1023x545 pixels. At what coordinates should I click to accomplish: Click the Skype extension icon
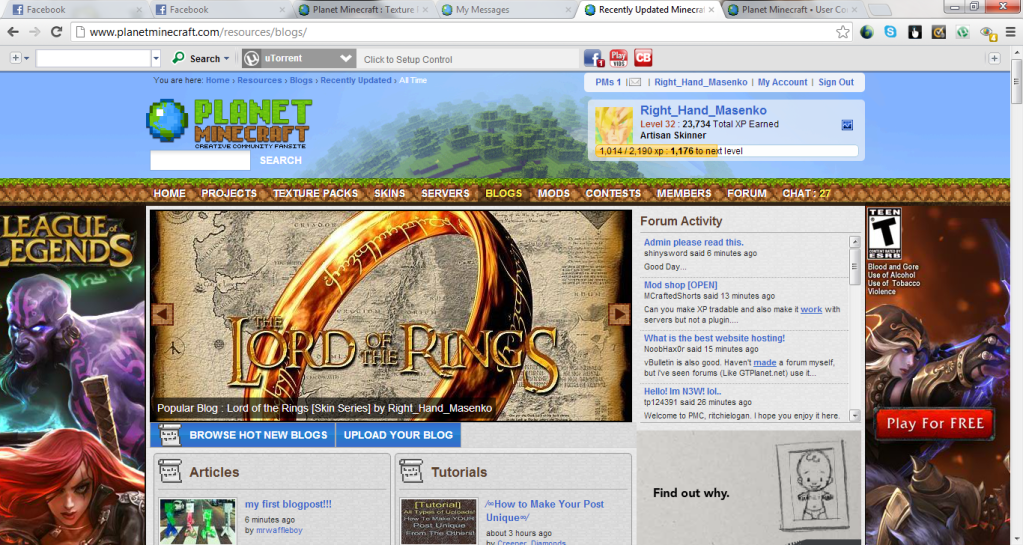point(890,32)
